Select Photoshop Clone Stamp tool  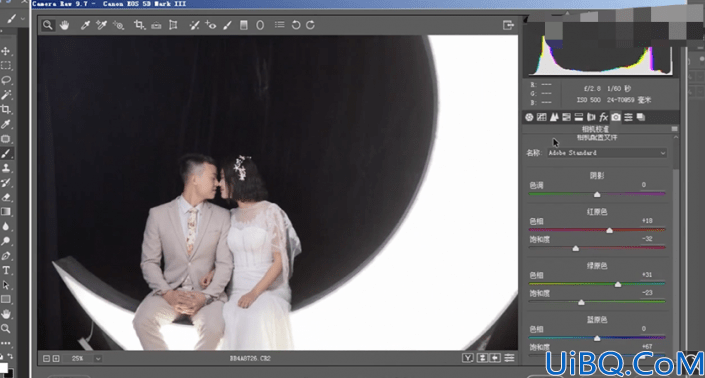[6, 168]
